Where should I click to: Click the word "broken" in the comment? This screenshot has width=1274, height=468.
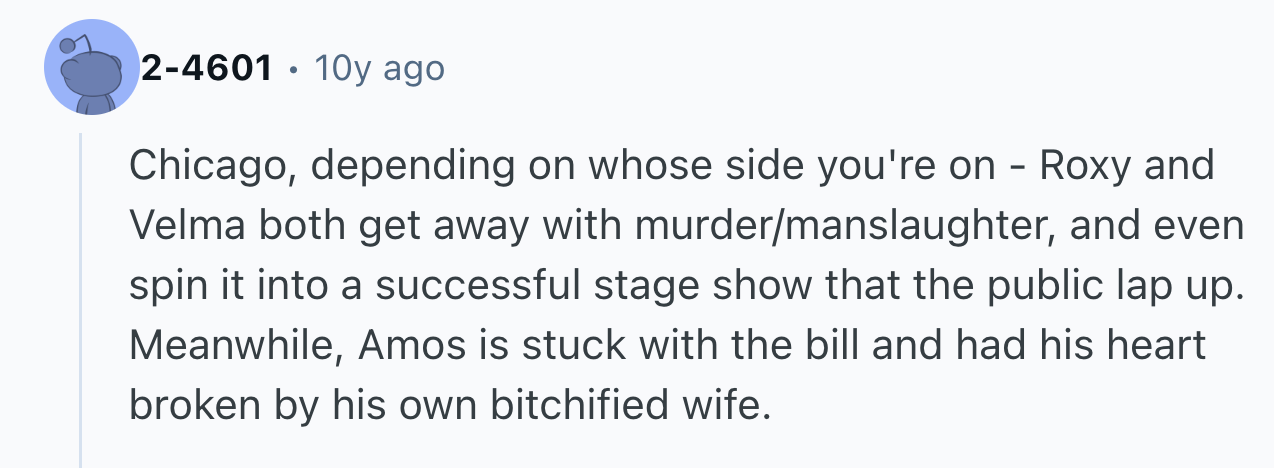pyautogui.click(x=190, y=406)
